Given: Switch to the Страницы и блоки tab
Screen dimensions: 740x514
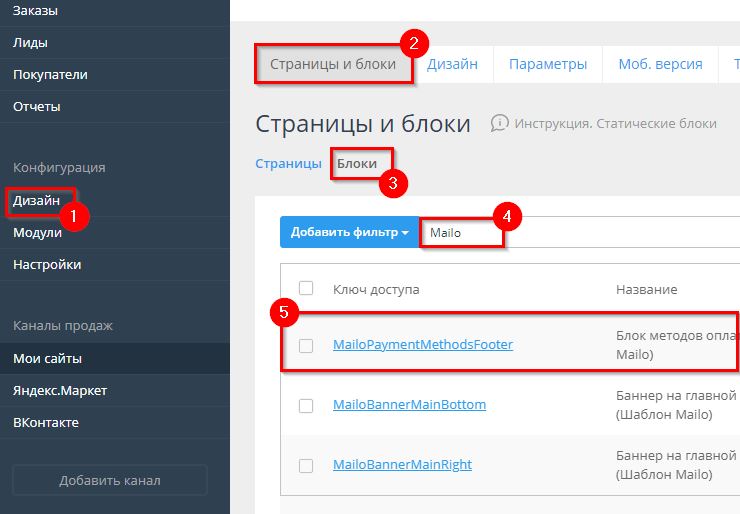Looking at the screenshot, I should click(335, 64).
